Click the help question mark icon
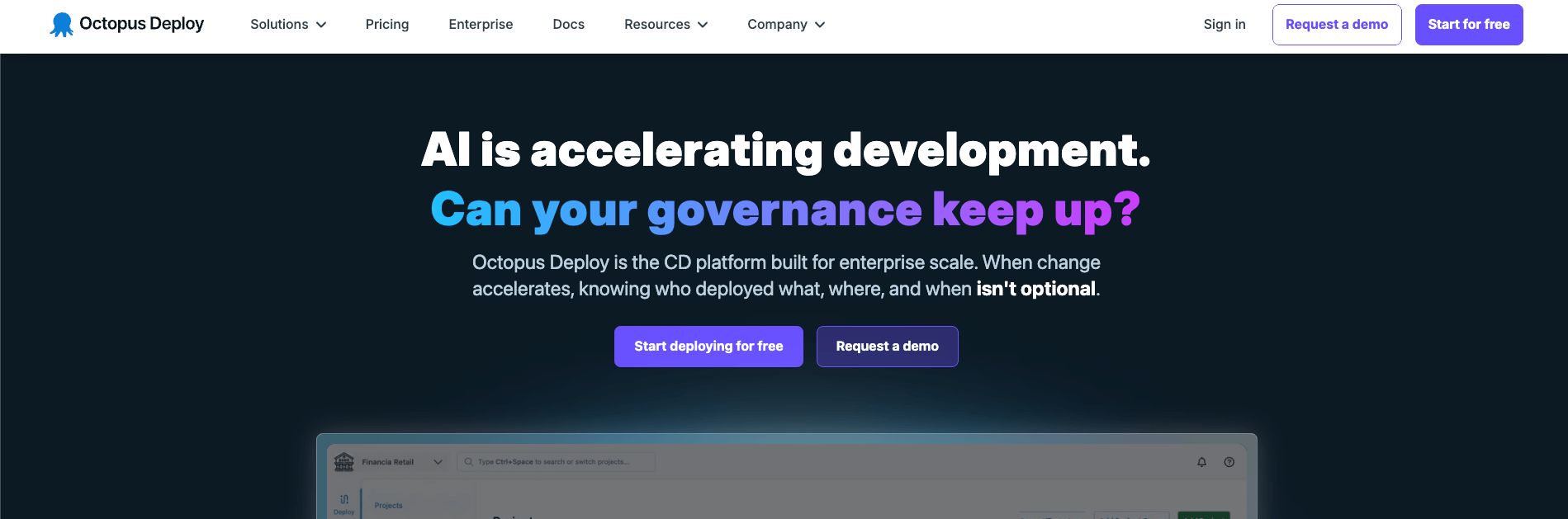 point(1229,462)
